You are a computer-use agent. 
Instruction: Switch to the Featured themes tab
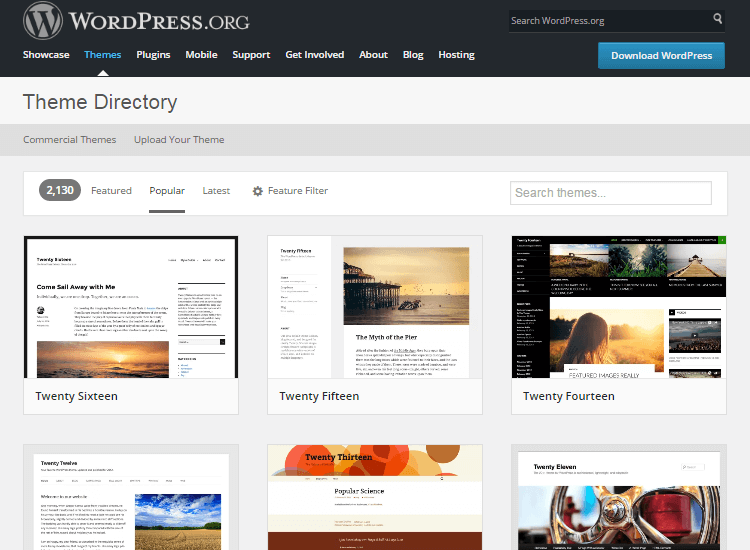pos(111,191)
